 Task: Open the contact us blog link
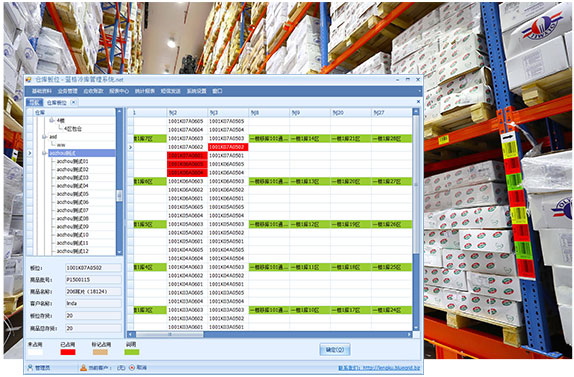pyautogui.click(x=379, y=368)
